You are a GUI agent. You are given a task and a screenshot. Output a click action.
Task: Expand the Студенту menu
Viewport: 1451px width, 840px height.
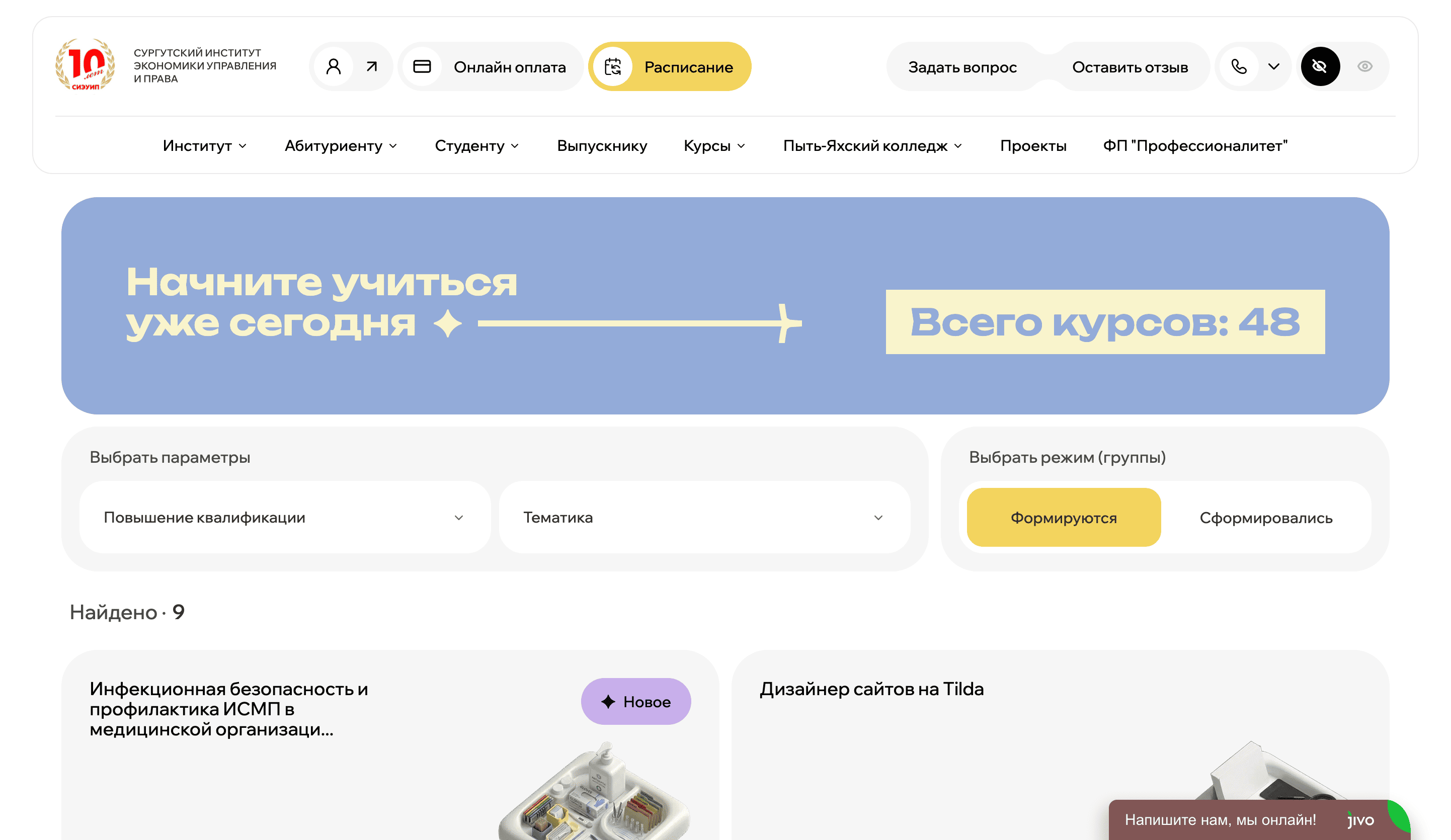(x=477, y=146)
